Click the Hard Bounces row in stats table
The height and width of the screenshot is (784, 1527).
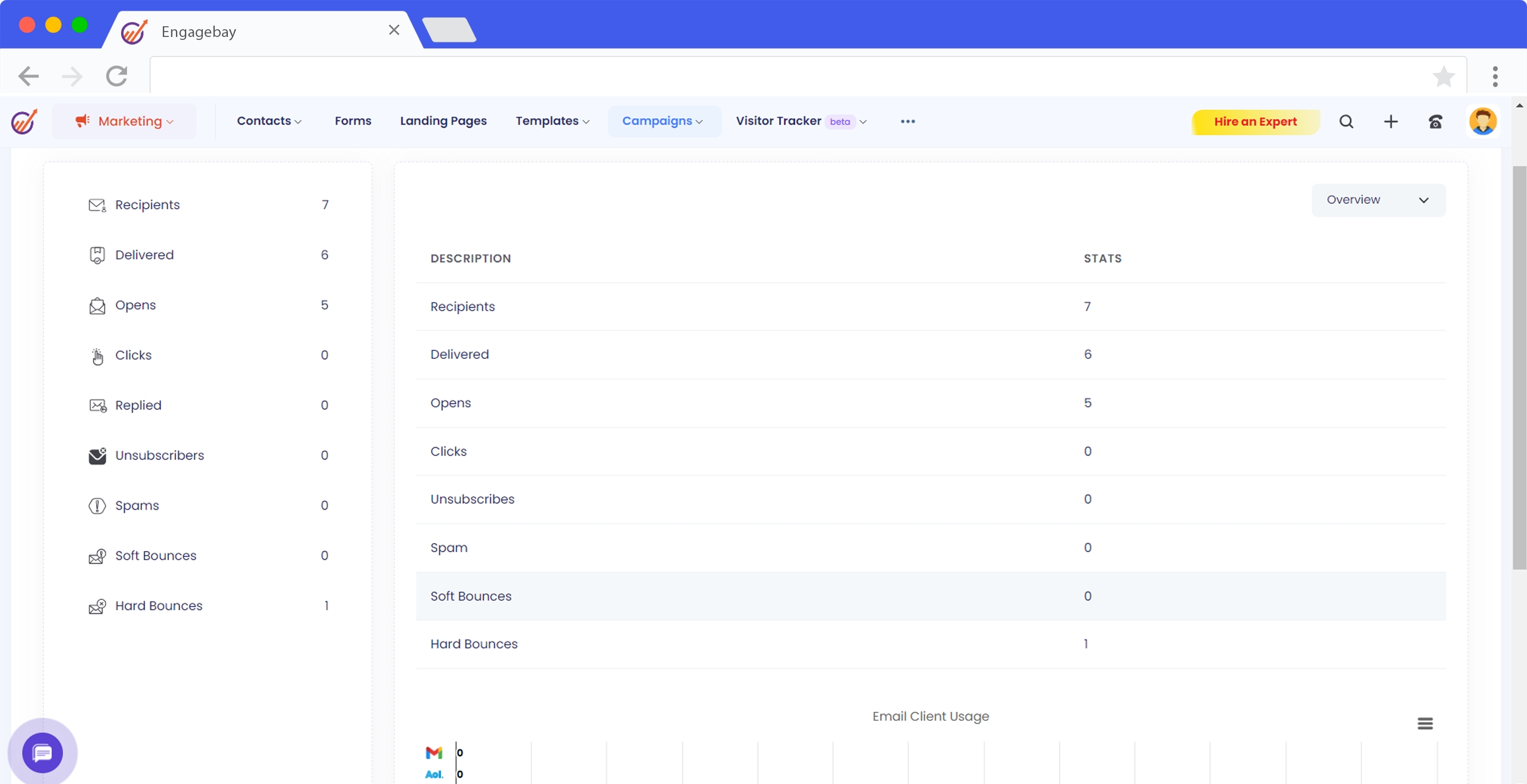[x=931, y=644]
